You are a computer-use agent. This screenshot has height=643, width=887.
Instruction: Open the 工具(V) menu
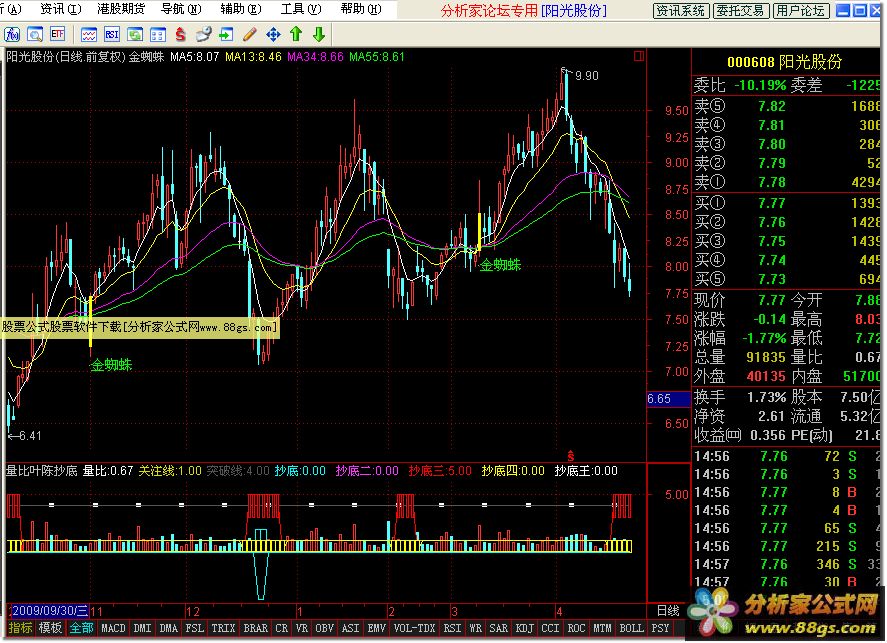click(x=301, y=9)
